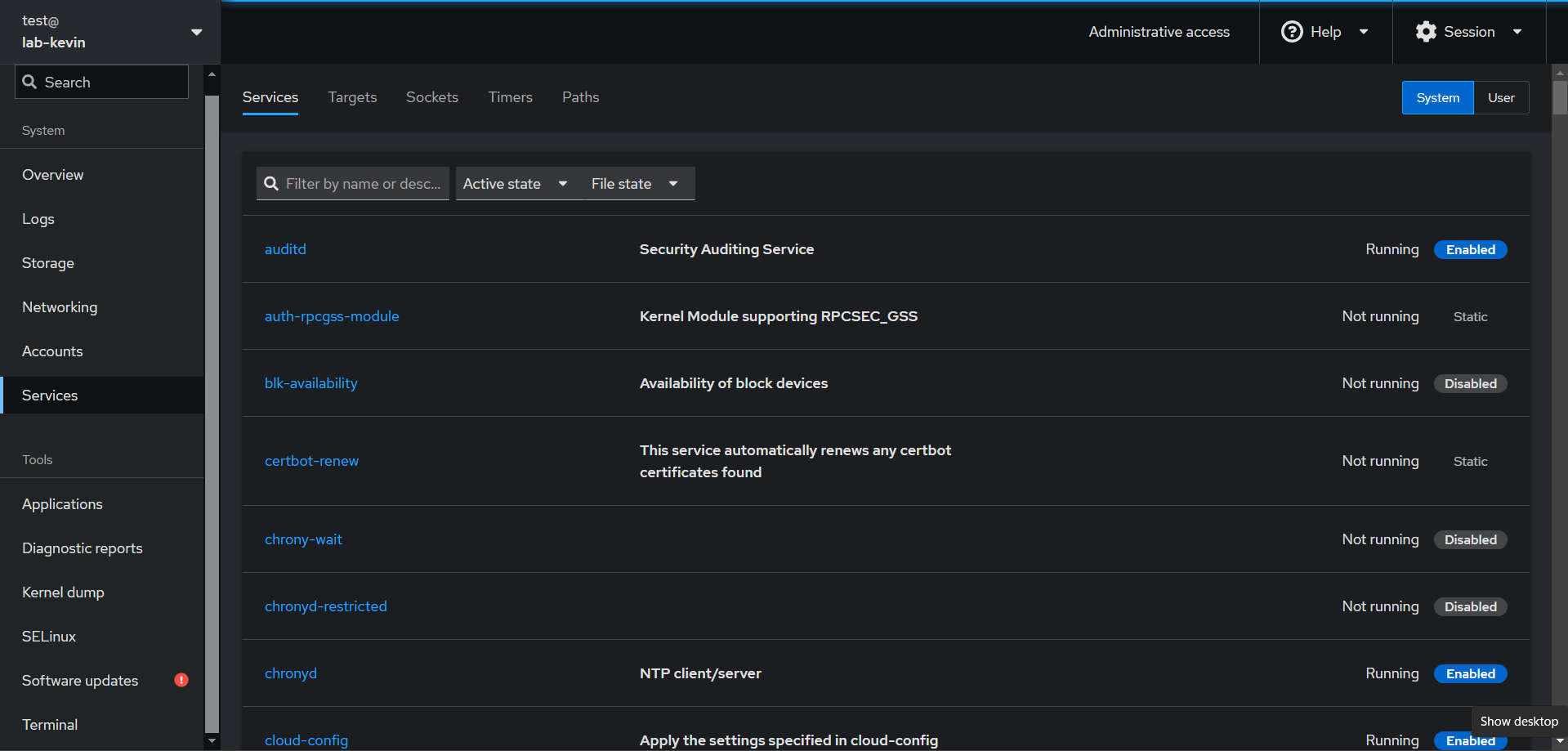The image size is (1568, 751).
Task: Click the Help question mark icon
Action: [1291, 32]
